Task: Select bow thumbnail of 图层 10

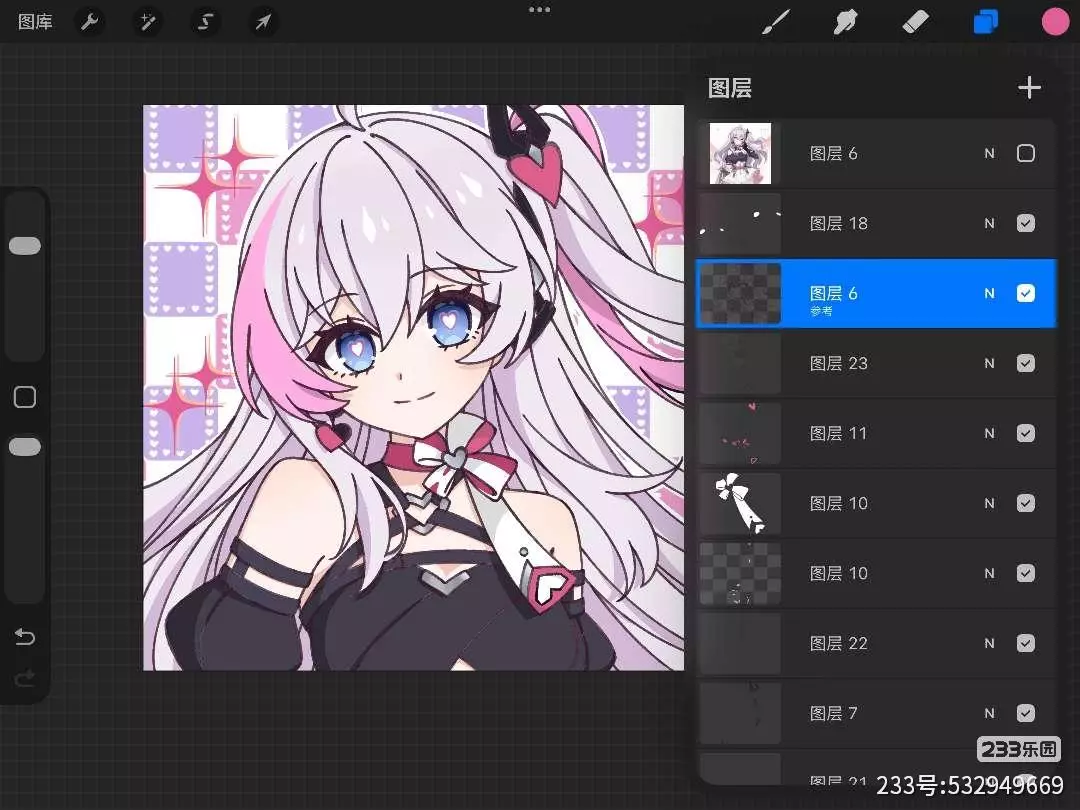Action: coord(740,503)
